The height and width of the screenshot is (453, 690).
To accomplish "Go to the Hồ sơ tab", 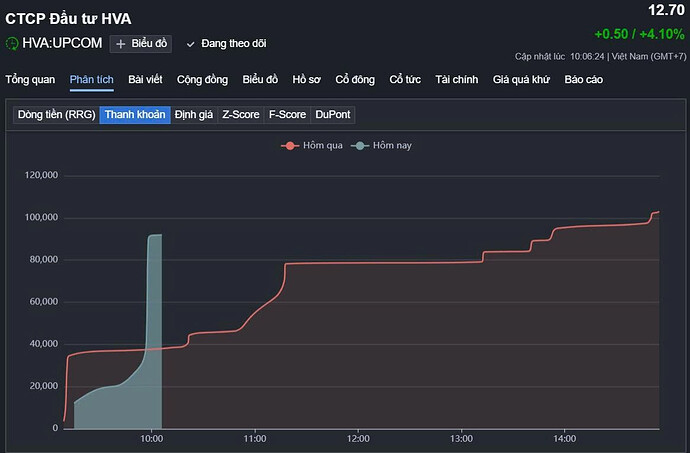I will pos(307,79).
